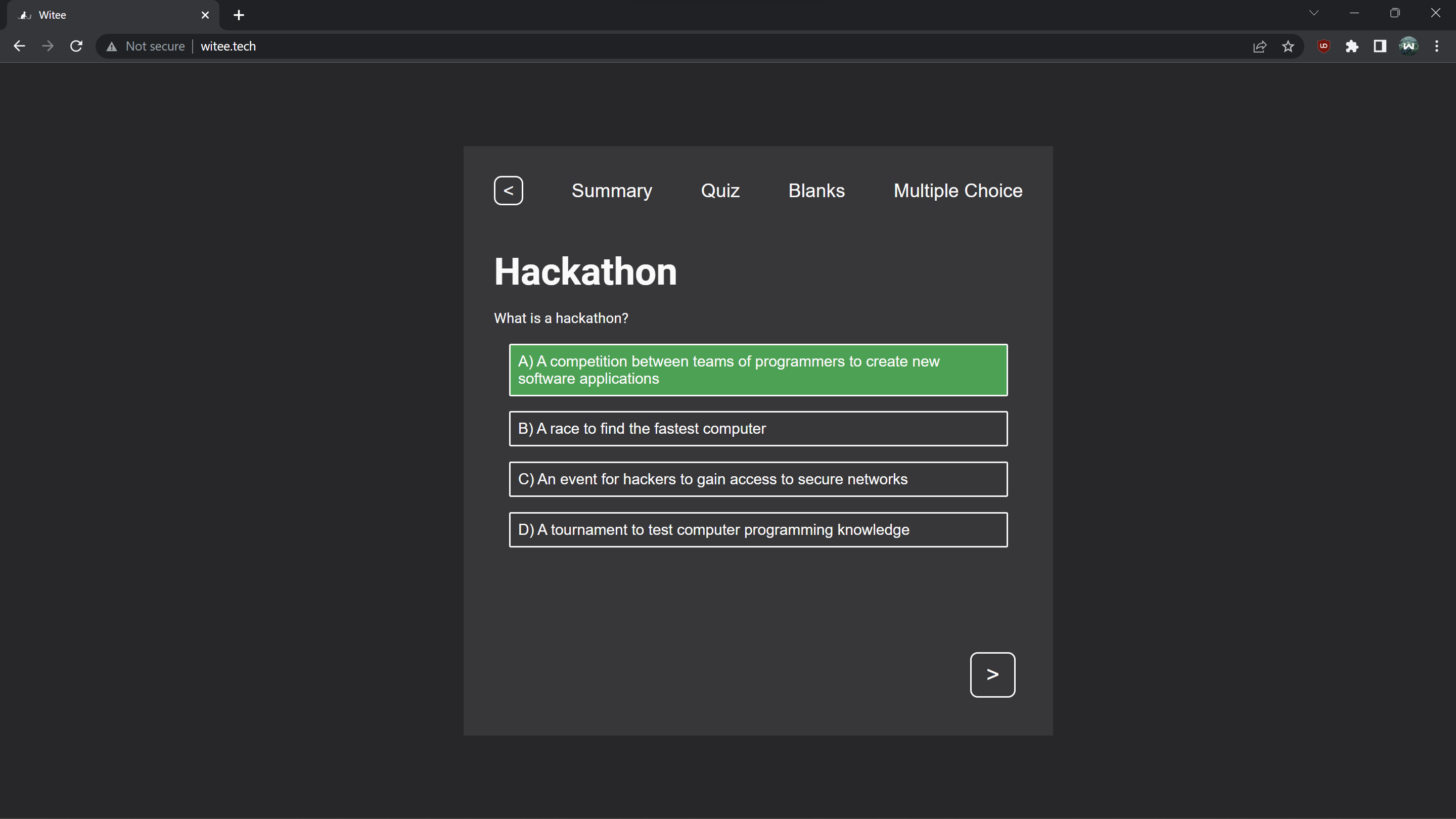Select answer A about programmer competition

coord(757,370)
